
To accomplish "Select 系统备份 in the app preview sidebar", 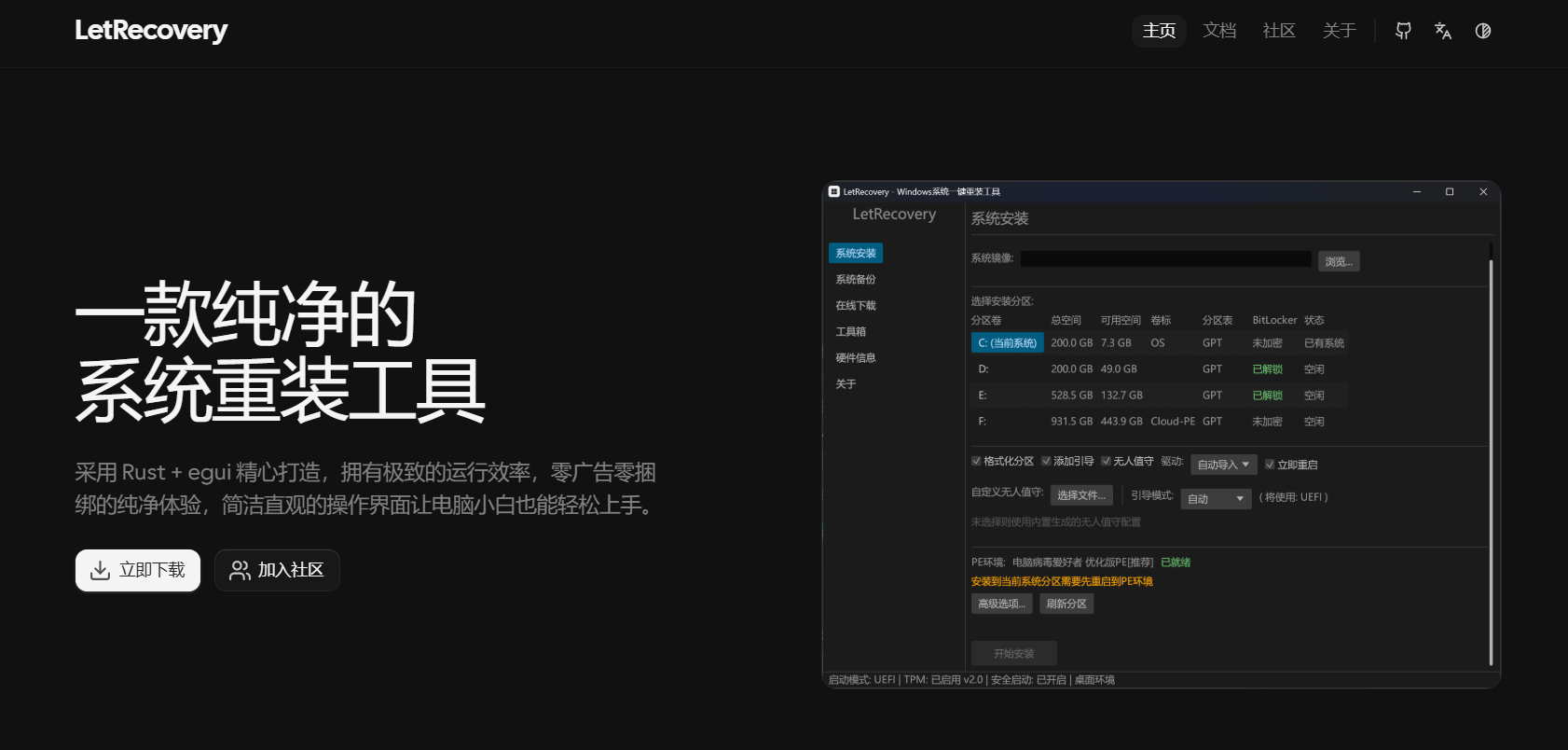I will [856, 280].
